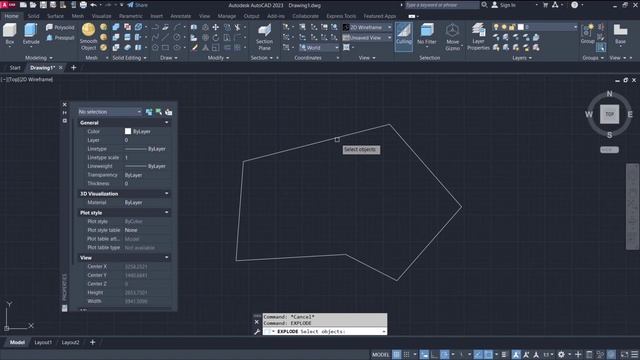Click the Smooth Object mesh button
This screenshot has height=360, width=640.
[x=88, y=37]
